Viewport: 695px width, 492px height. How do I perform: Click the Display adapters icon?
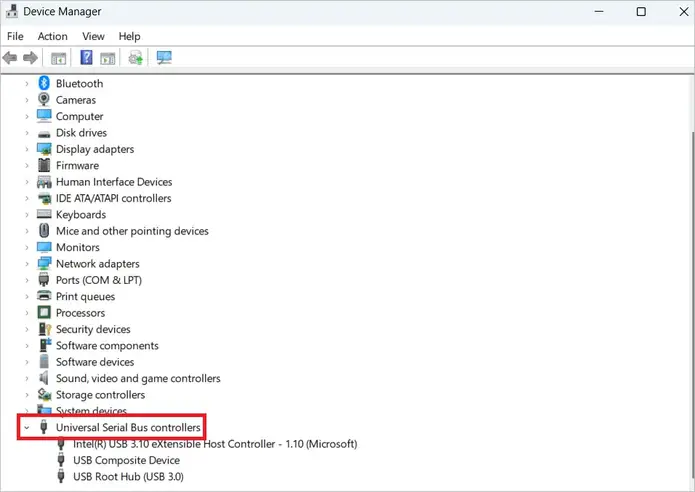[44, 149]
